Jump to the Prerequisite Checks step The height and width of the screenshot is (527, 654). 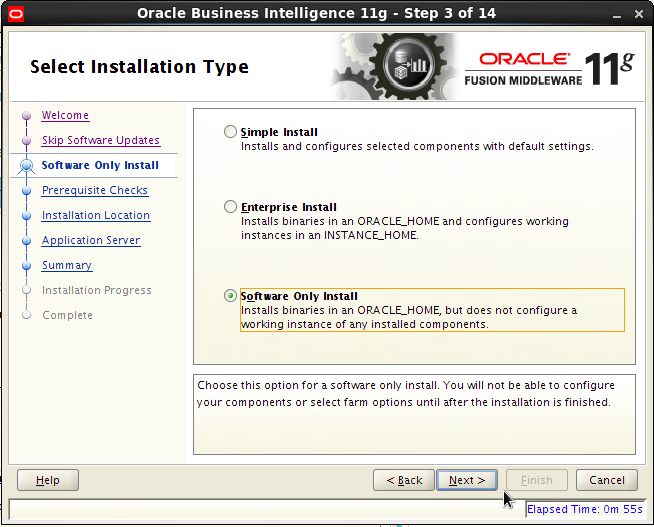[95, 190]
